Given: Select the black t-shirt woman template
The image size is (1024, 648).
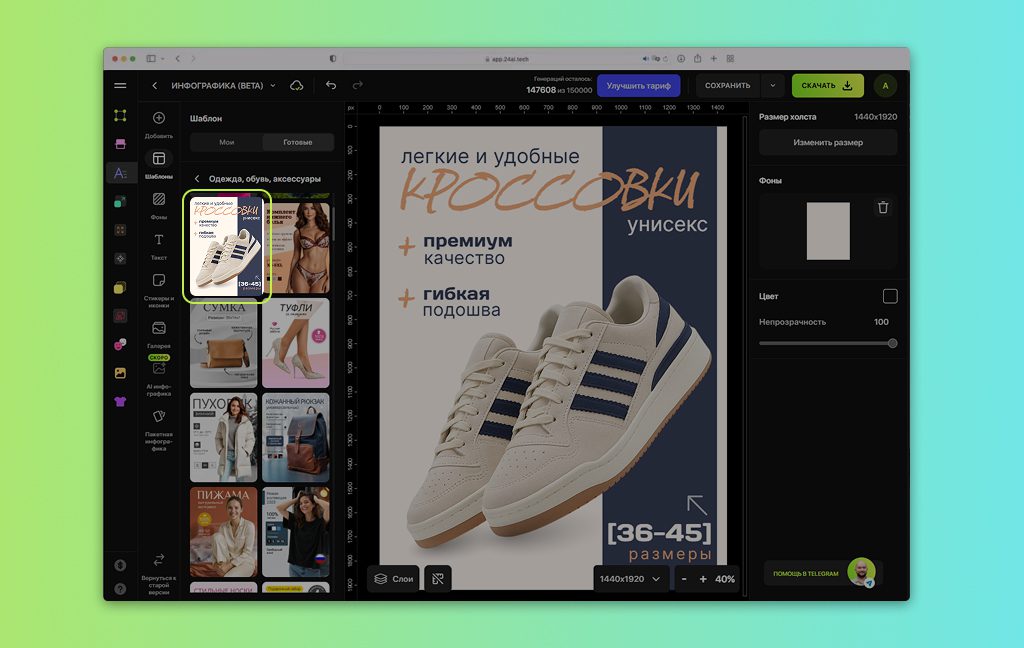Looking at the screenshot, I should [296, 532].
